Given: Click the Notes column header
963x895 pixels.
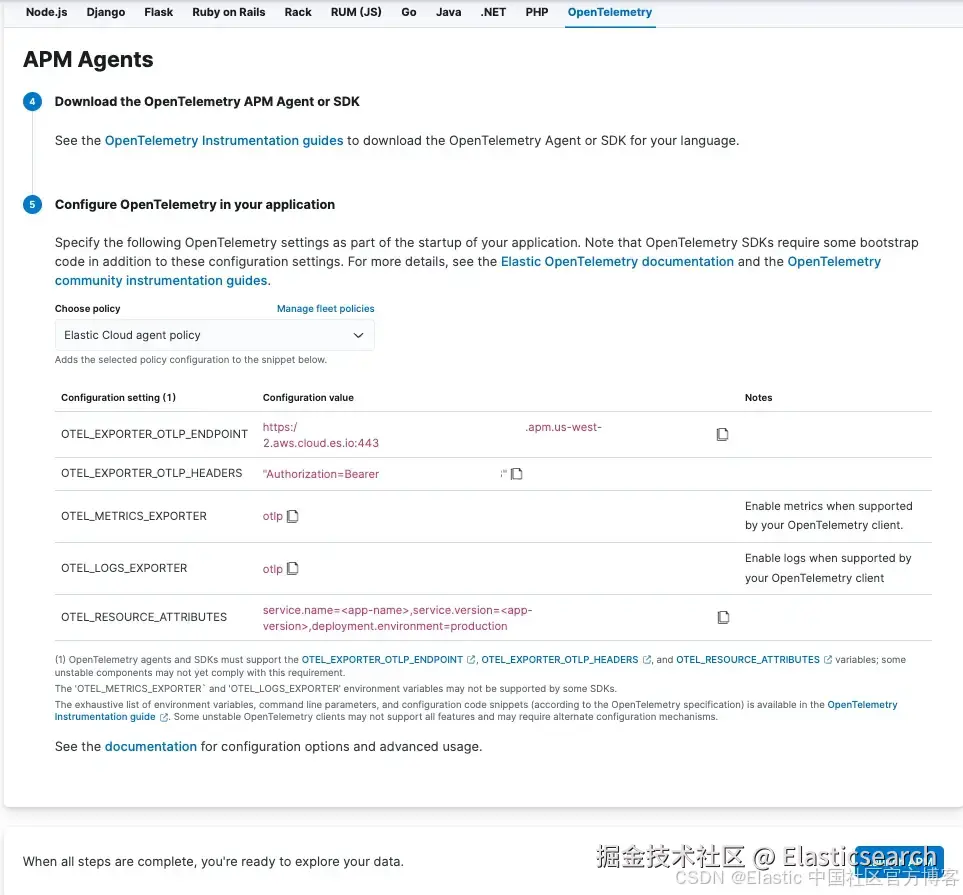Looking at the screenshot, I should [758, 397].
